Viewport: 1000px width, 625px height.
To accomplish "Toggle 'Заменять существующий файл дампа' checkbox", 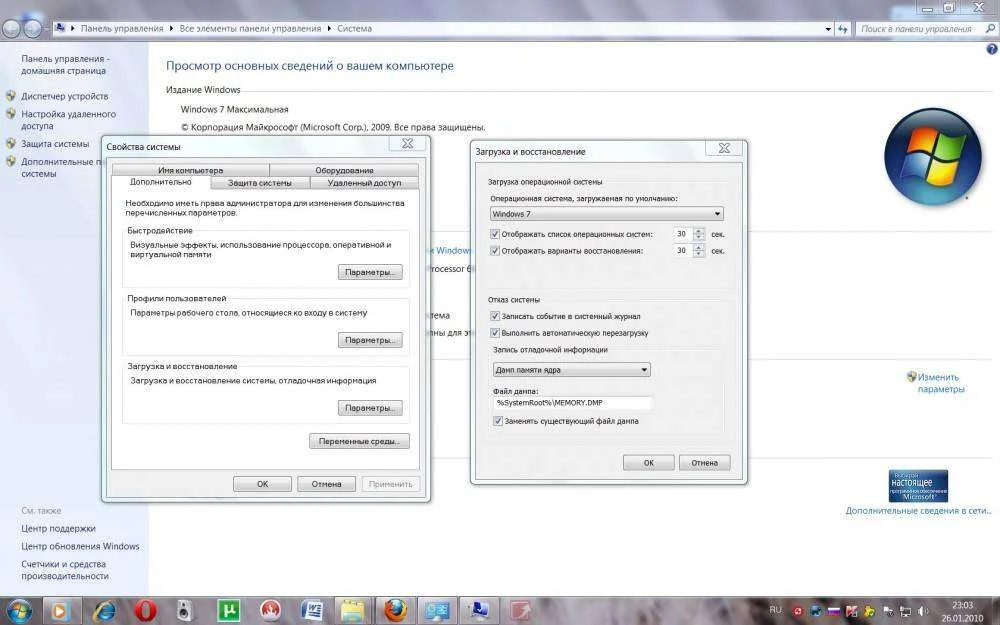I will click(x=497, y=421).
